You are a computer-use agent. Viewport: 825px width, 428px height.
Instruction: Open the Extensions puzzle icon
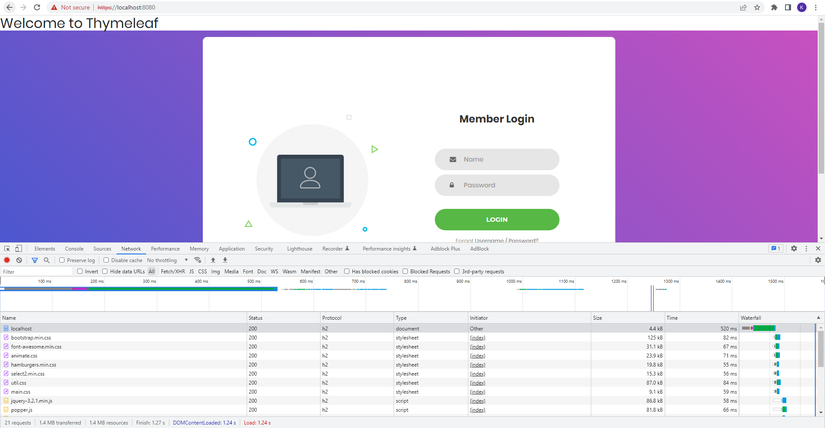point(774,7)
